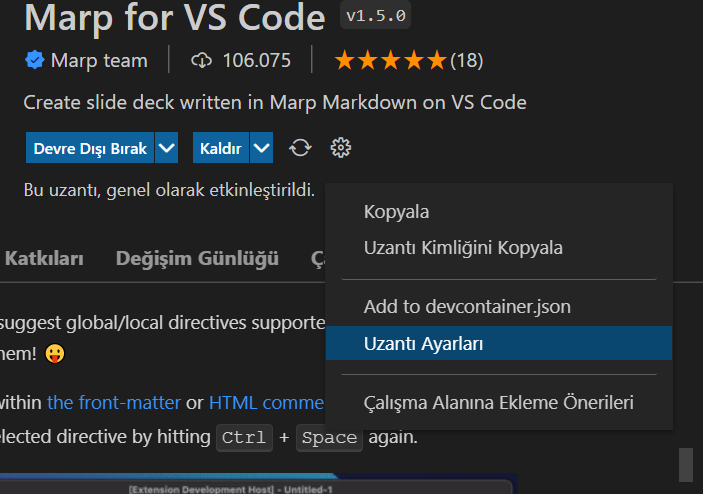Open the Katkıları tab
This screenshot has width=703, height=494.
(x=44, y=259)
